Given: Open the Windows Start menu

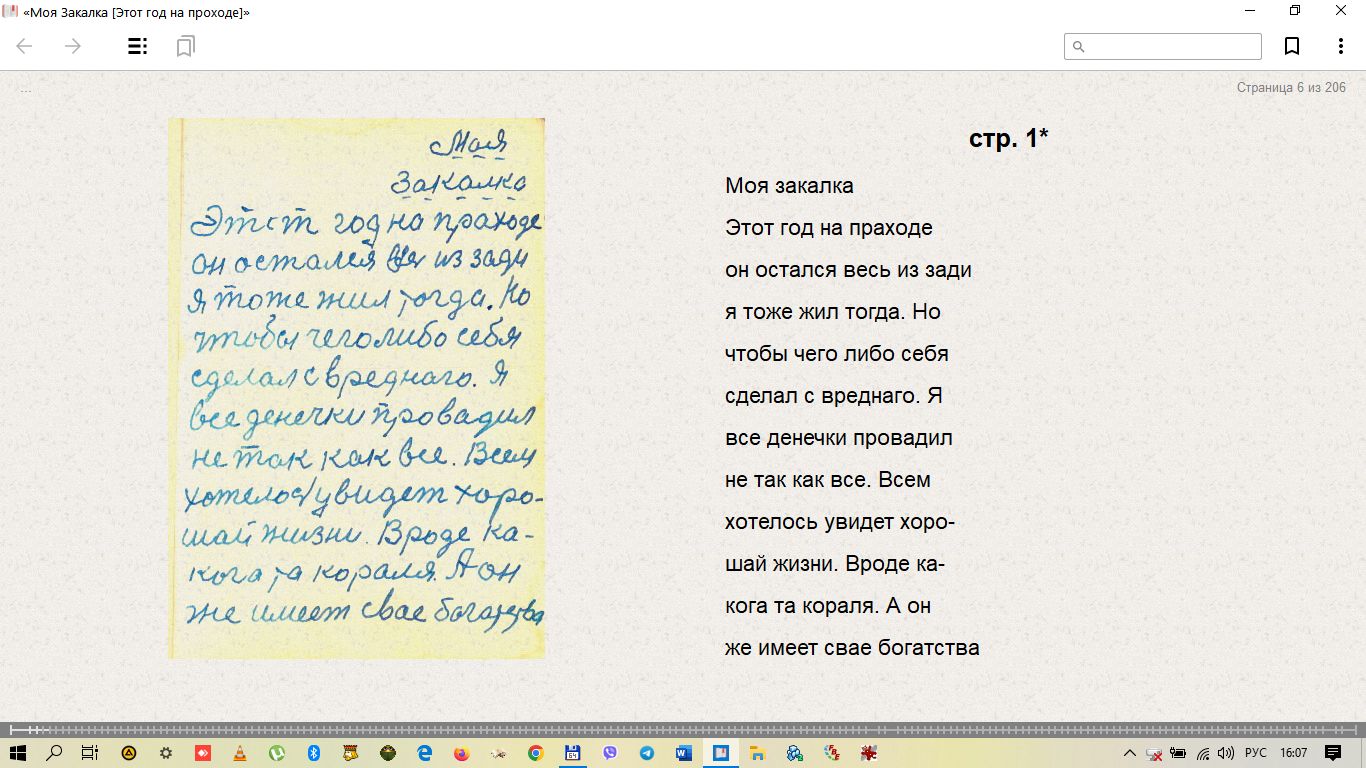Looking at the screenshot, I should click(x=17, y=753).
